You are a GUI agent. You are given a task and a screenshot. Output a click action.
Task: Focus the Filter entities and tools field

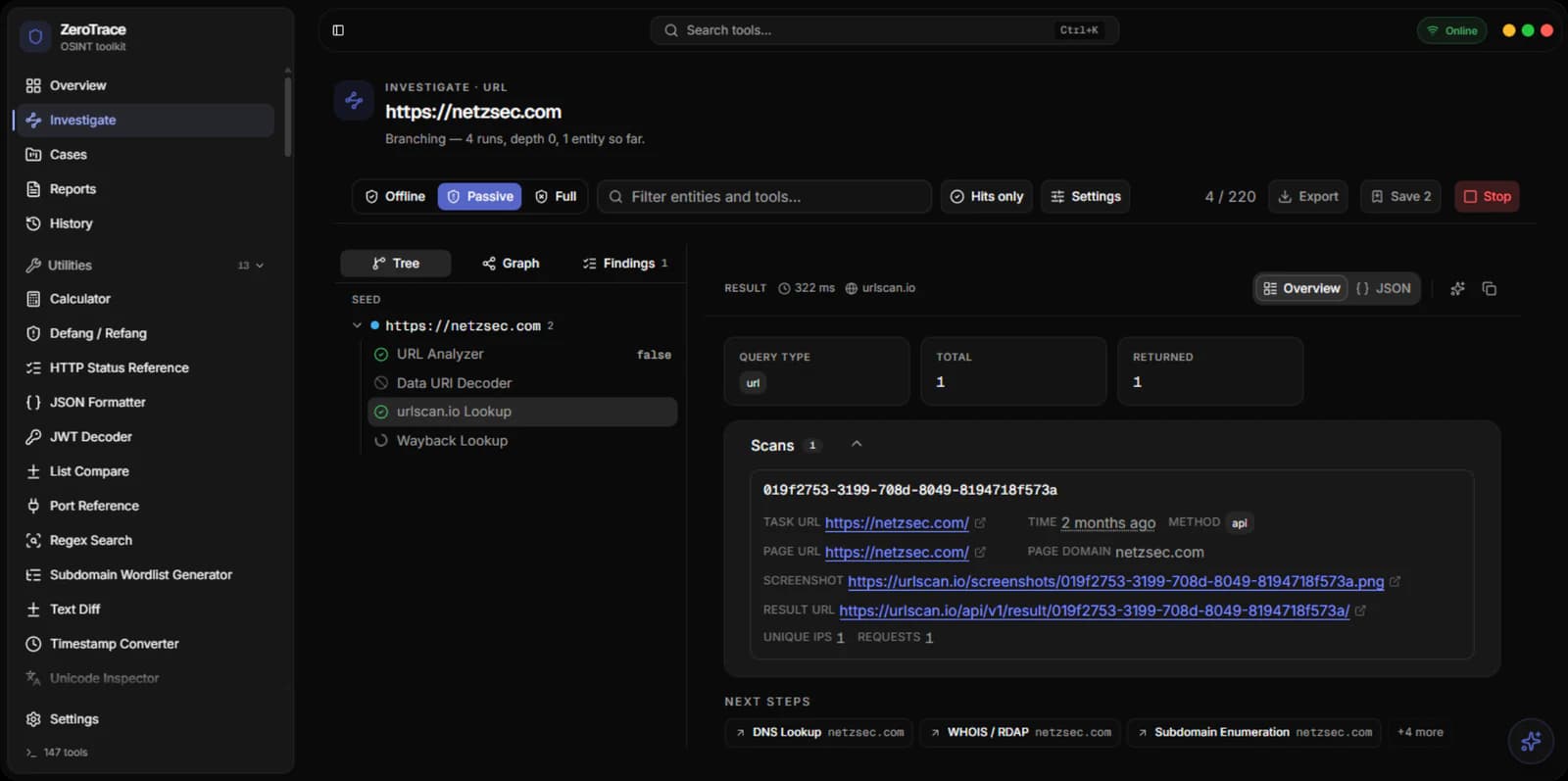coord(764,196)
